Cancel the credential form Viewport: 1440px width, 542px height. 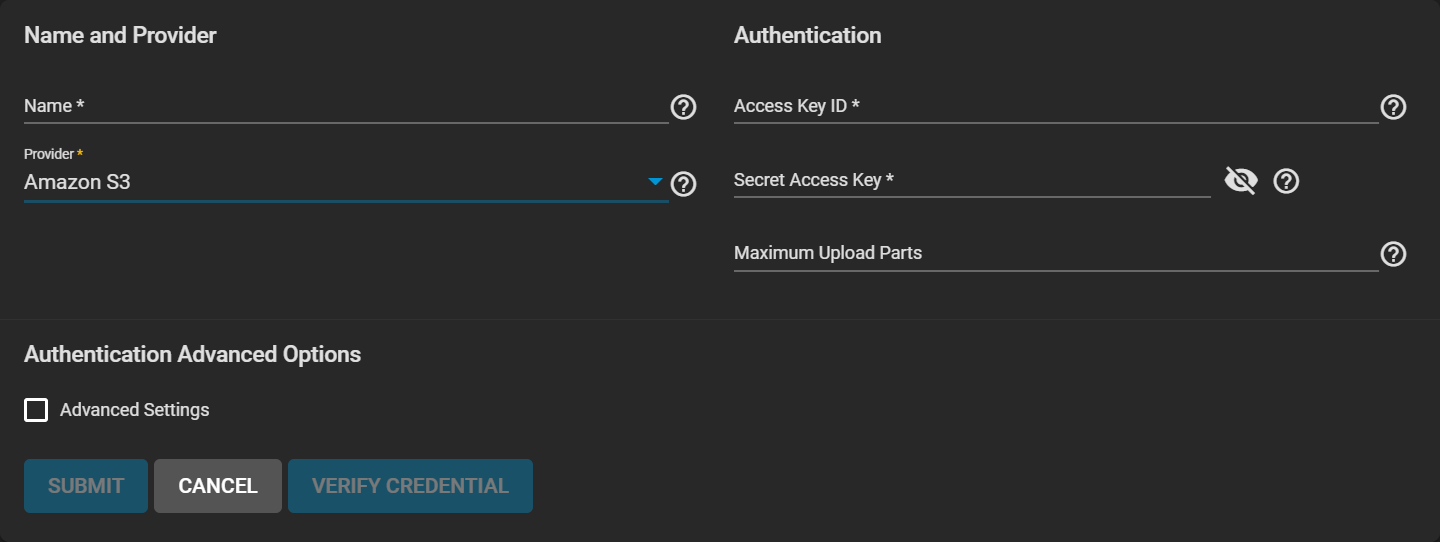218,486
